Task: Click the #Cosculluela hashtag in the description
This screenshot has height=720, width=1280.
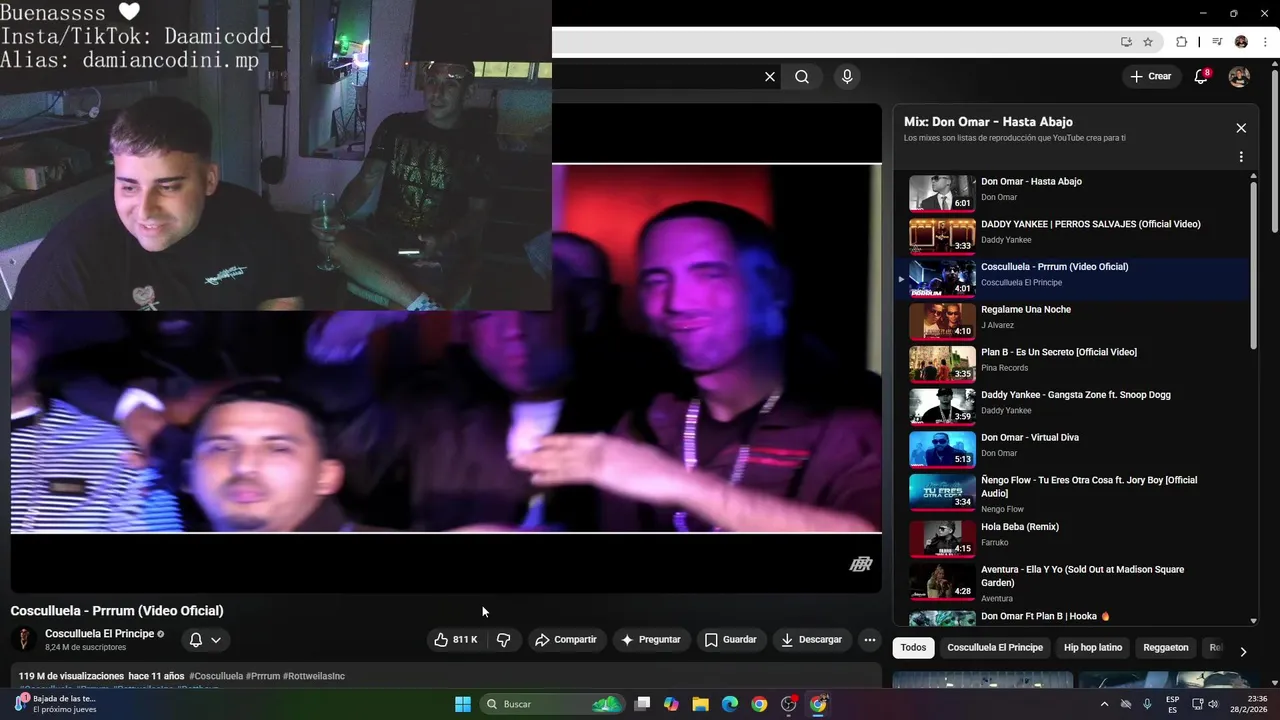Action: [216, 676]
